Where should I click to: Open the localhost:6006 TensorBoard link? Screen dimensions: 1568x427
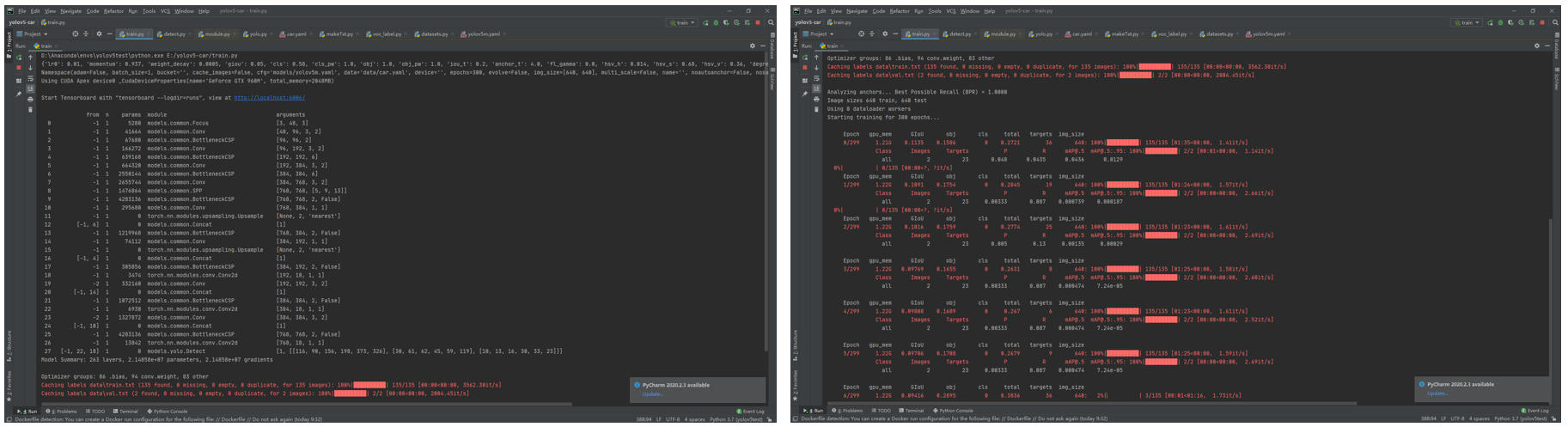tap(269, 98)
